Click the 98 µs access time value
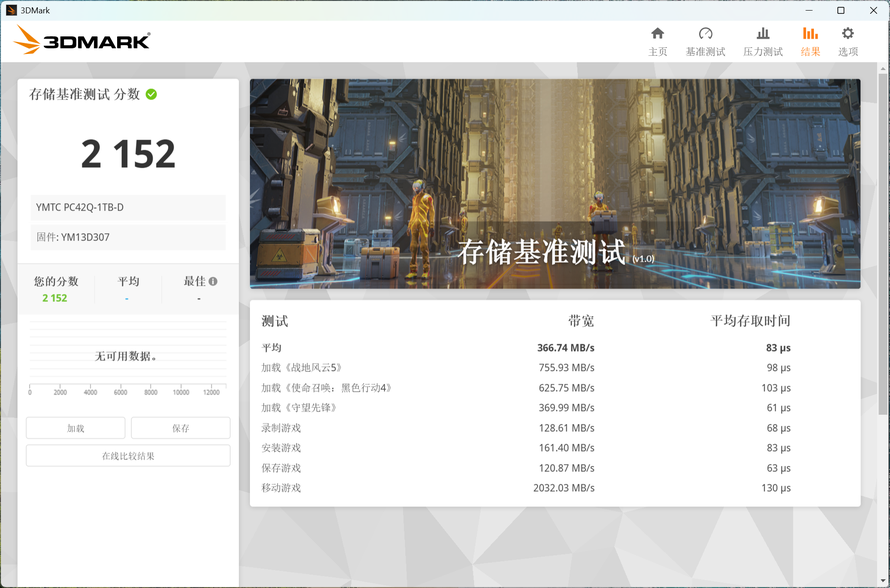This screenshot has height=588, width=890. pyautogui.click(x=779, y=368)
